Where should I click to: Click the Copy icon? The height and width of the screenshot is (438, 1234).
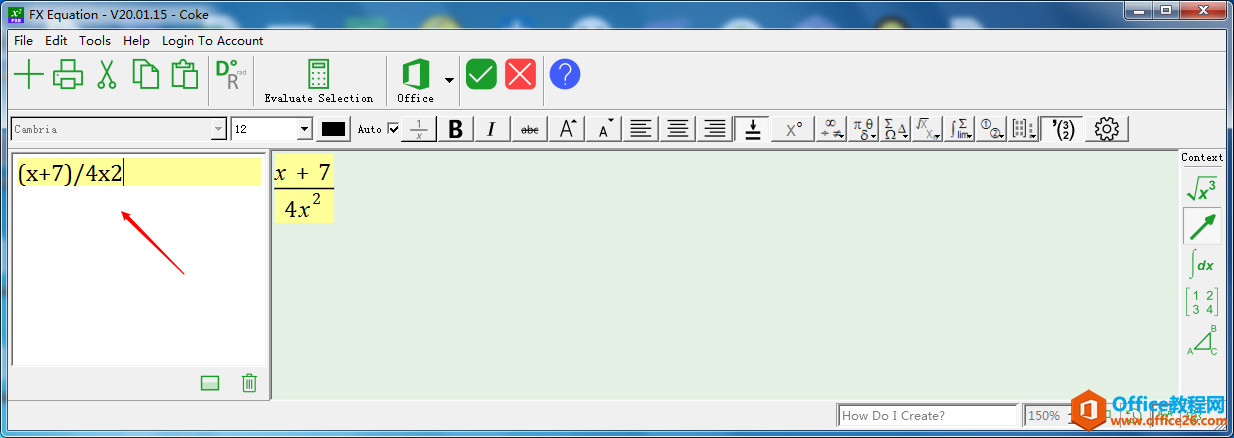click(146, 75)
